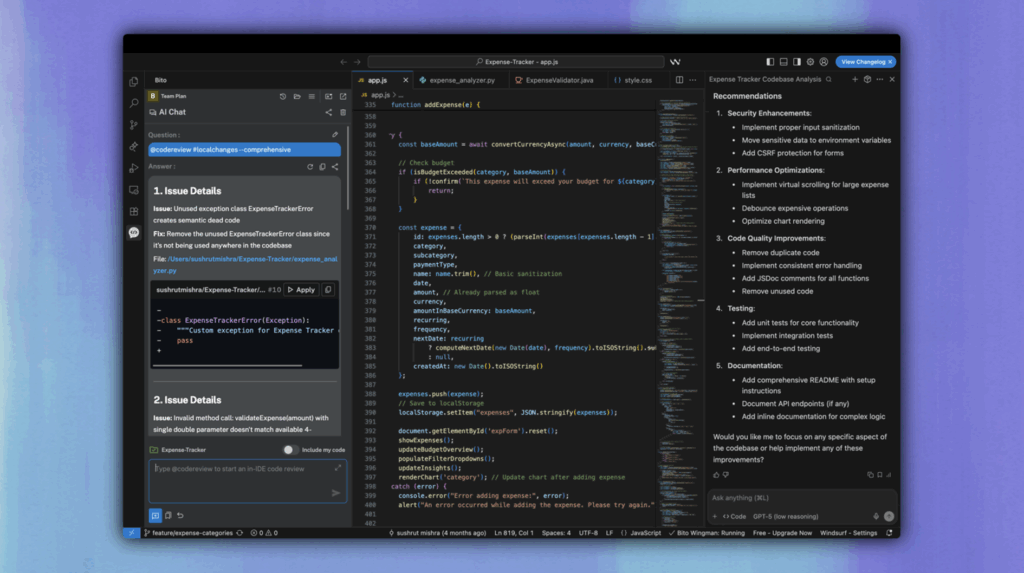Open the expense_analyzer.py file path link

(246, 265)
